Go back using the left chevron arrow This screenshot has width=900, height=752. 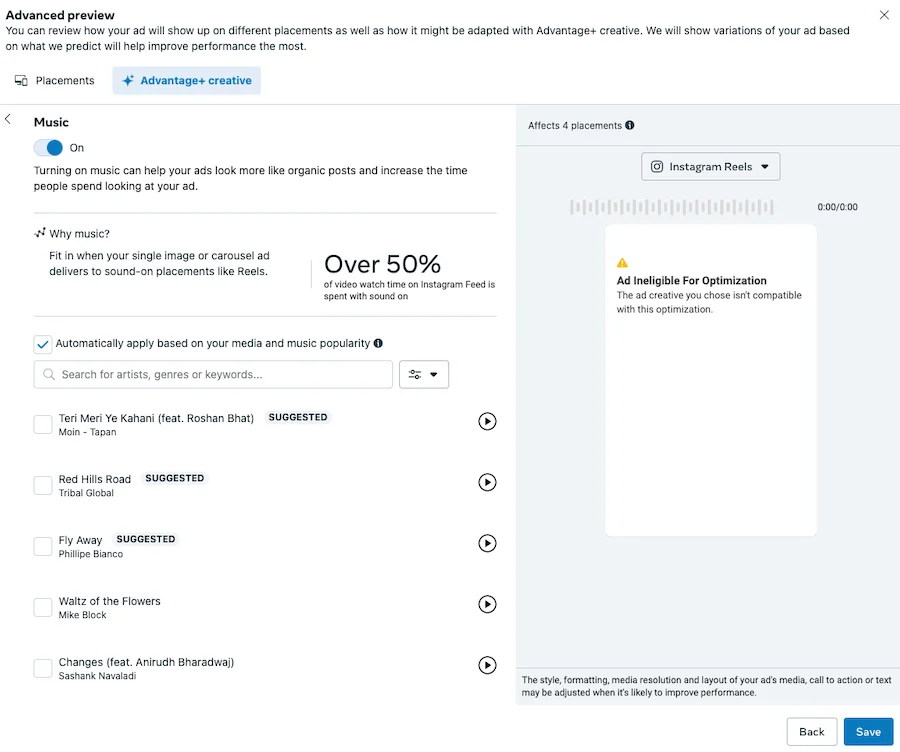tap(8, 119)
